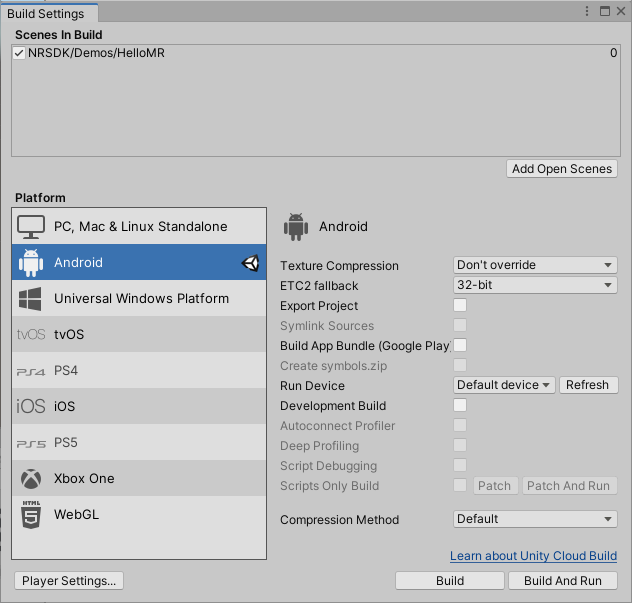Select the PS5 platform row
632x603 pixels.
click(139, 442)
